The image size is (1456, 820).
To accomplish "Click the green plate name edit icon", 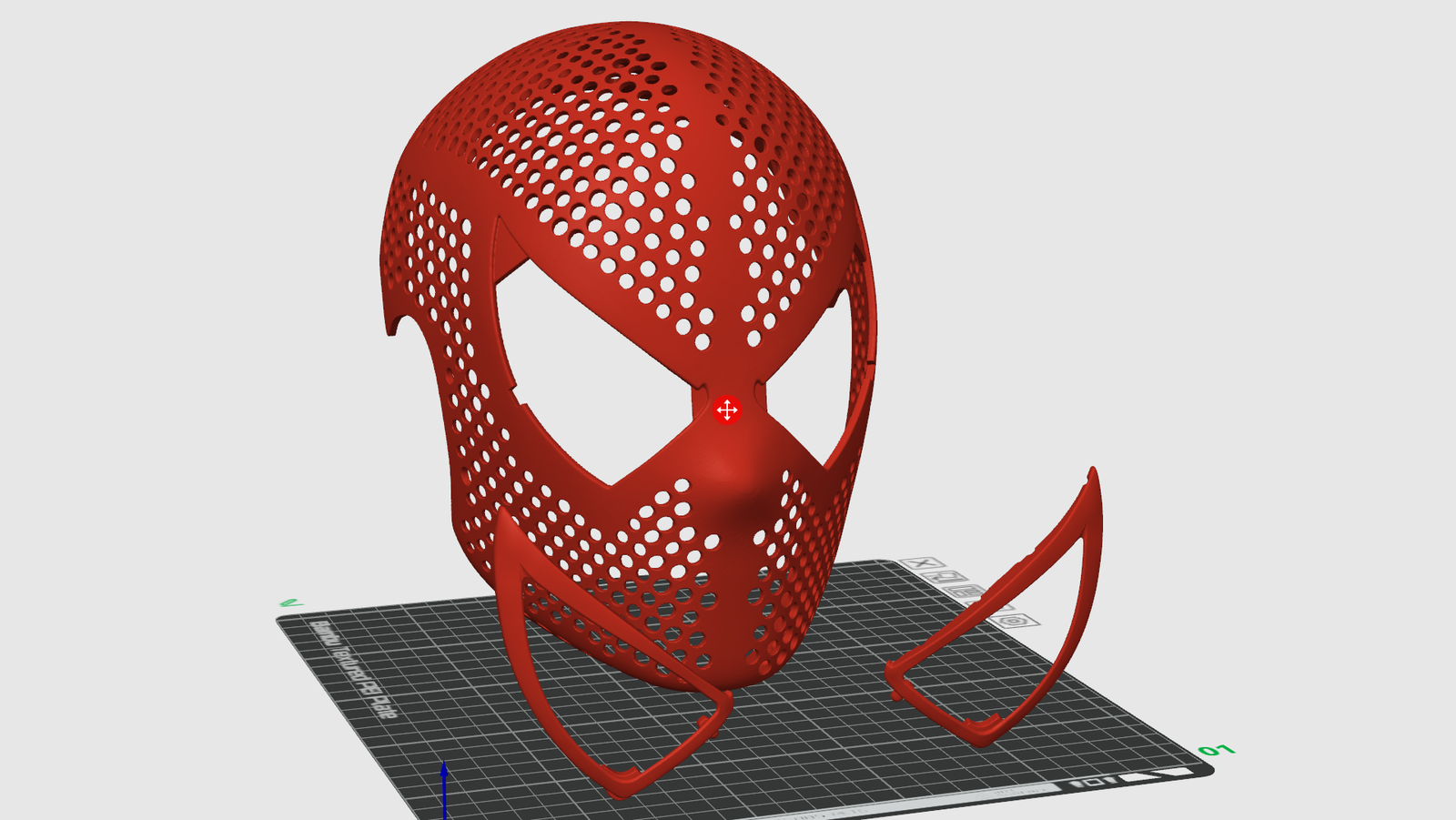I will (x=290, y=602).
